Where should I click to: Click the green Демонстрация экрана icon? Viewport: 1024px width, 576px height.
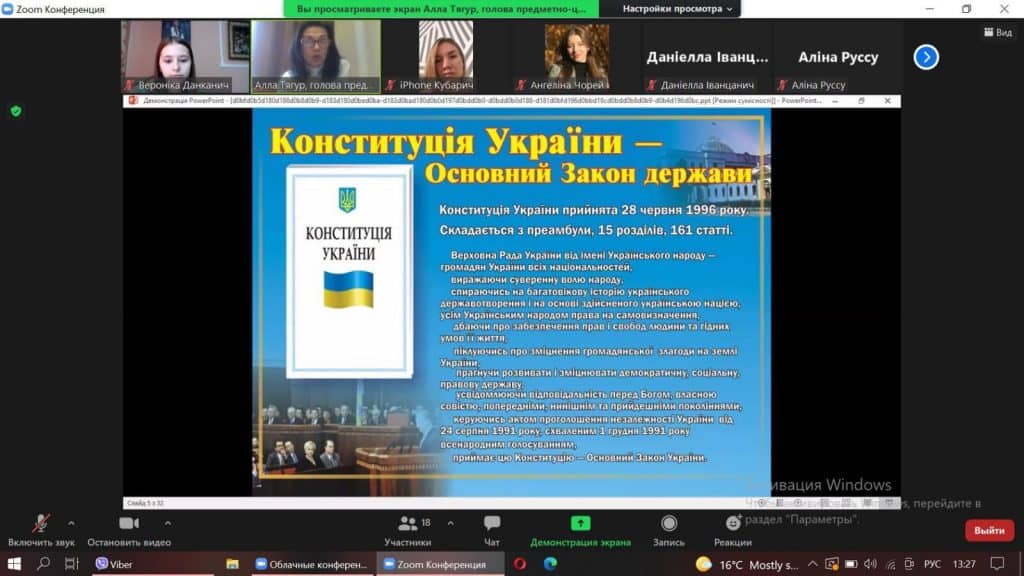click(x=580, y=524)
